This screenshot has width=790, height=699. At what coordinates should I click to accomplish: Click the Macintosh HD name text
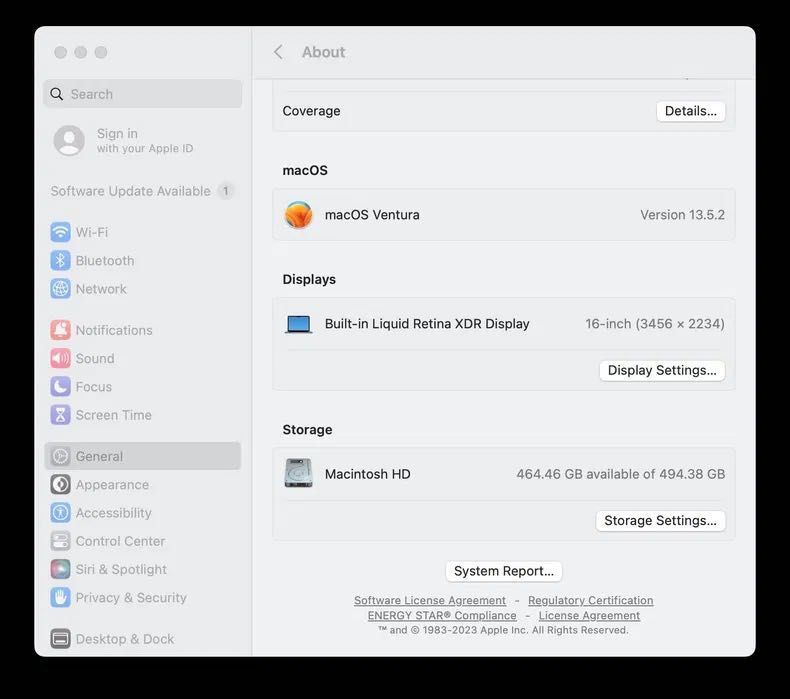click(367, 474)
